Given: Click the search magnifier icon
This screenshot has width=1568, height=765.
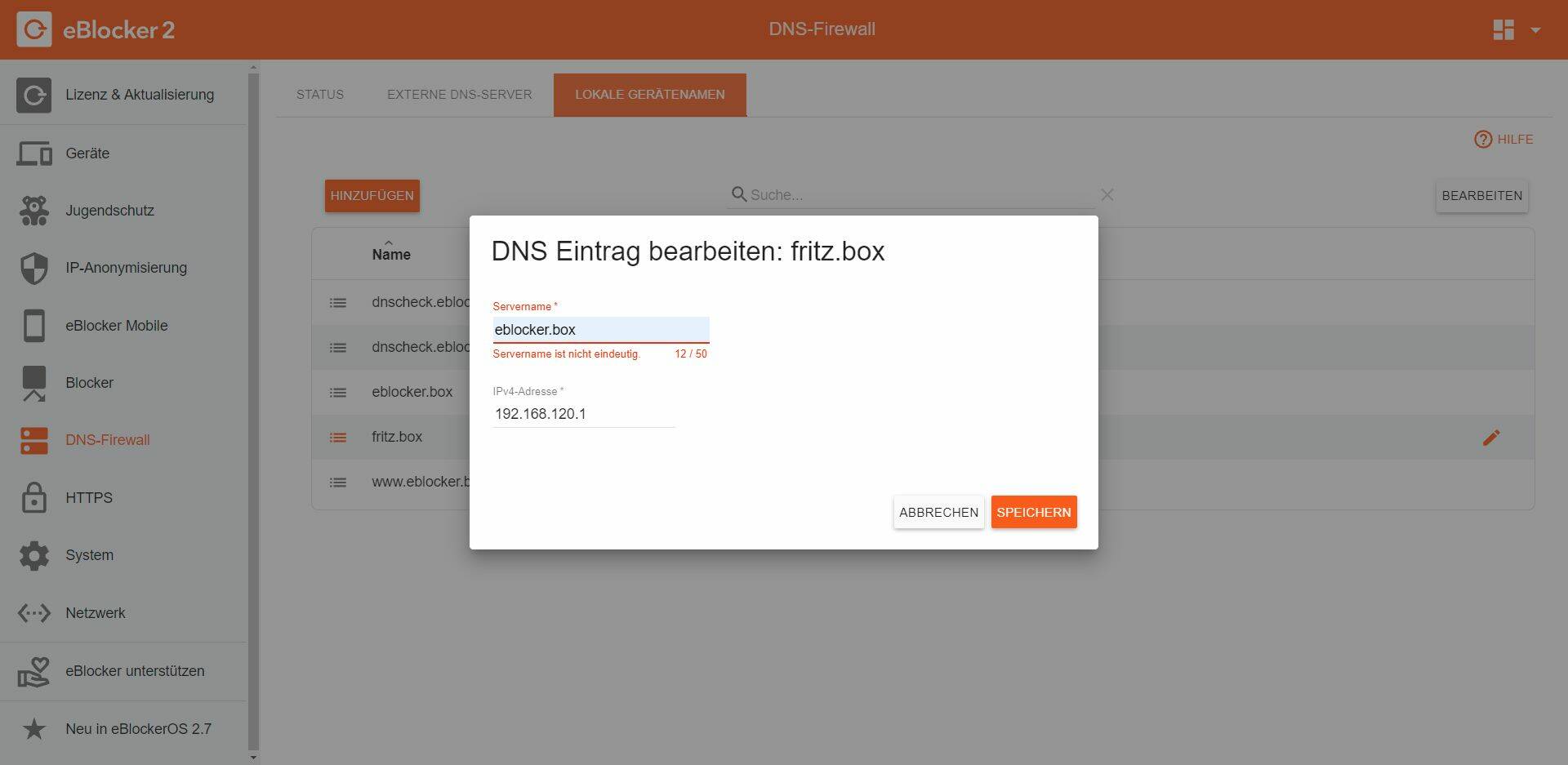Looking at the screenshot, I should (x=738, y=194).
